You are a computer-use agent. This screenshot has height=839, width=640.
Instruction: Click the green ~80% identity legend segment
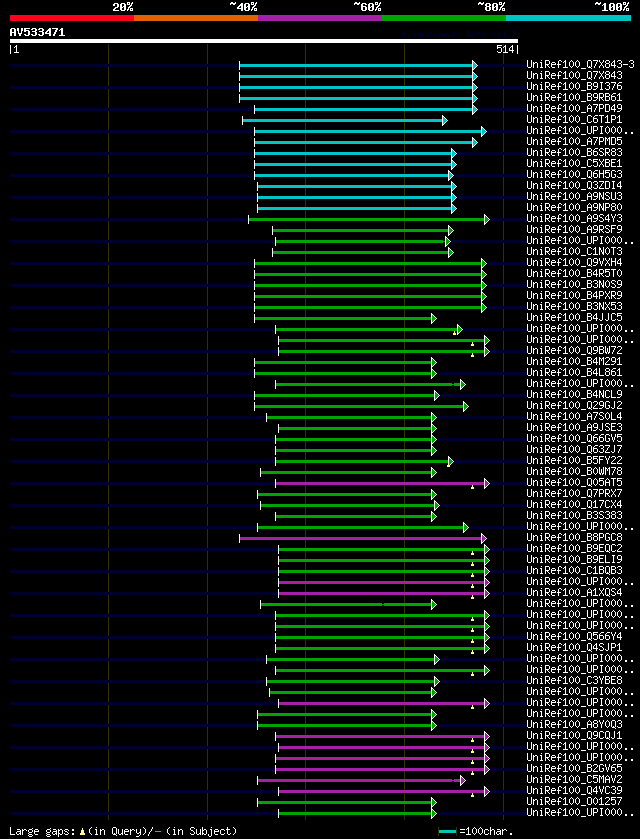coord(444,18)
